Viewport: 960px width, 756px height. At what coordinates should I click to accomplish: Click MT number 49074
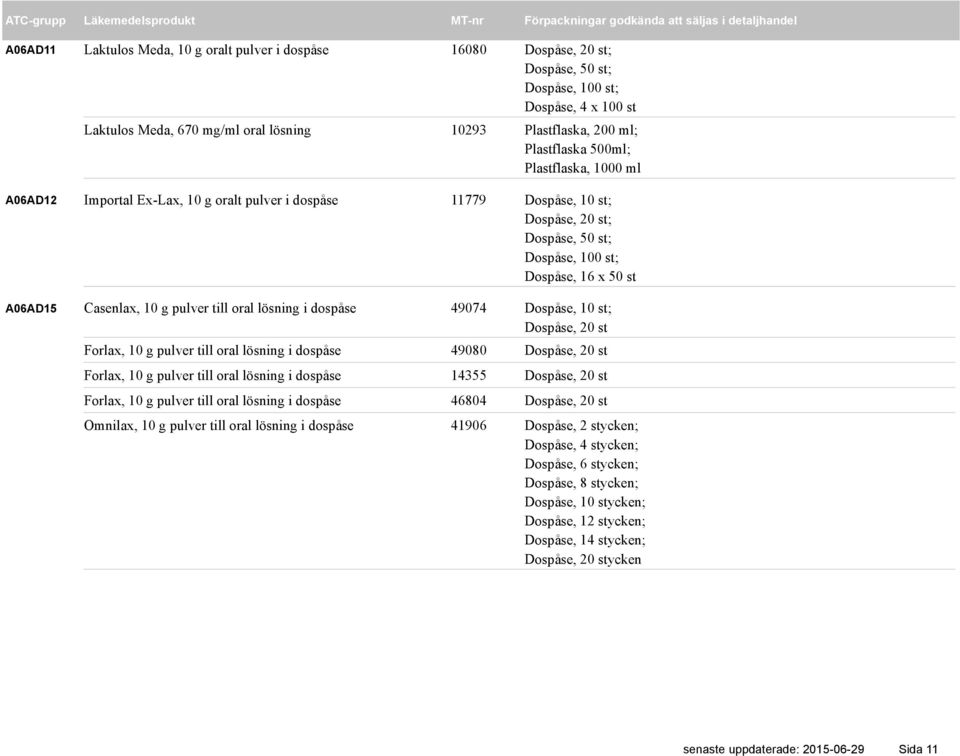[469, 308]
